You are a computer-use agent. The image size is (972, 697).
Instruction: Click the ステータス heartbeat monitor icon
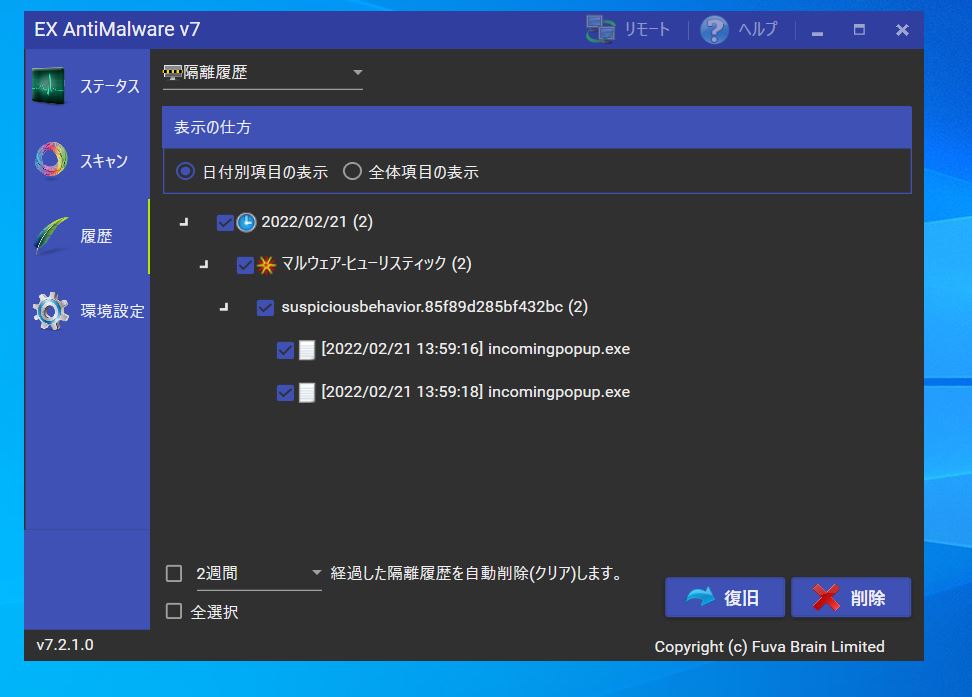pos(49,86)
